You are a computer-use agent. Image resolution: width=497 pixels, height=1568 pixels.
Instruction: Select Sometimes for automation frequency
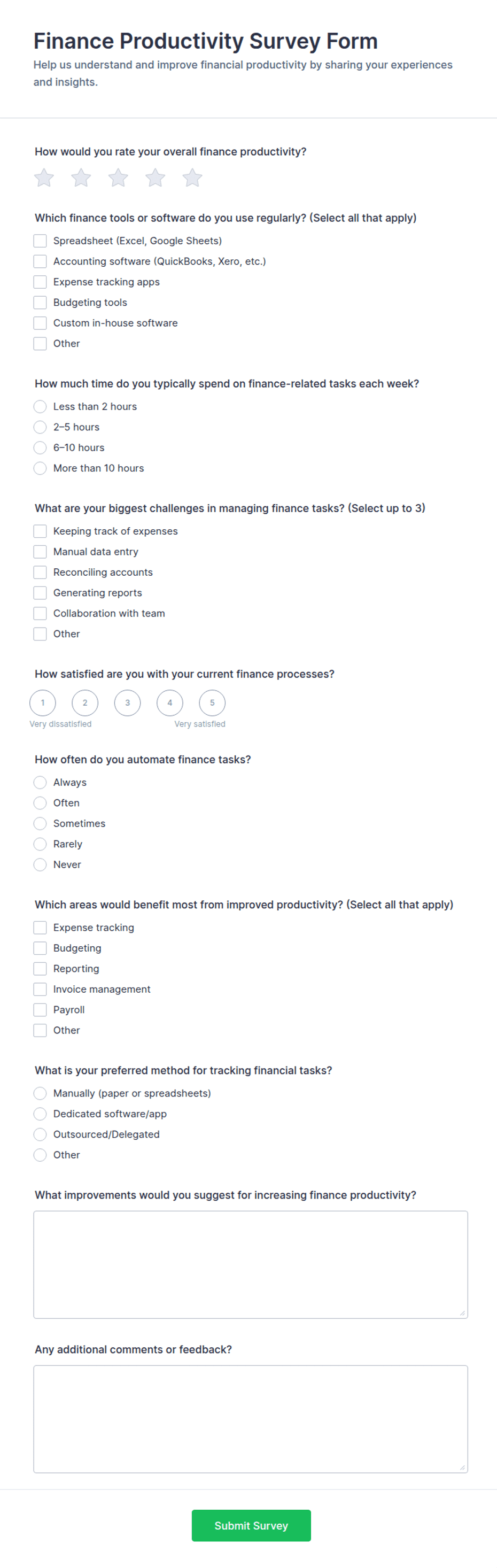tap(40, 824)
